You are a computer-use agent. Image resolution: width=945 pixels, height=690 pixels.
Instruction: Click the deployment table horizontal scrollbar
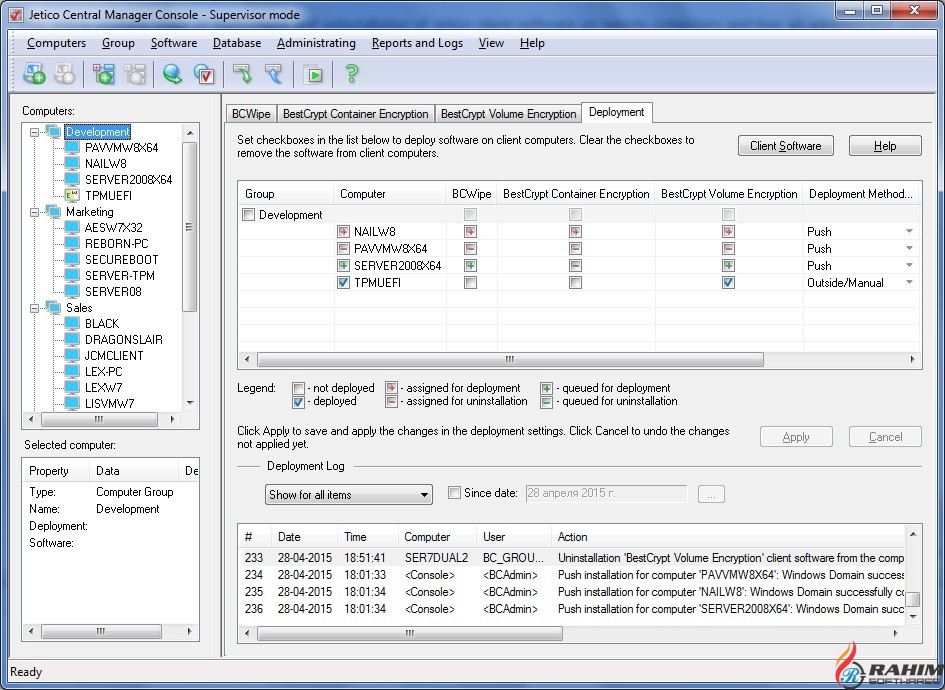click(510, 359)
